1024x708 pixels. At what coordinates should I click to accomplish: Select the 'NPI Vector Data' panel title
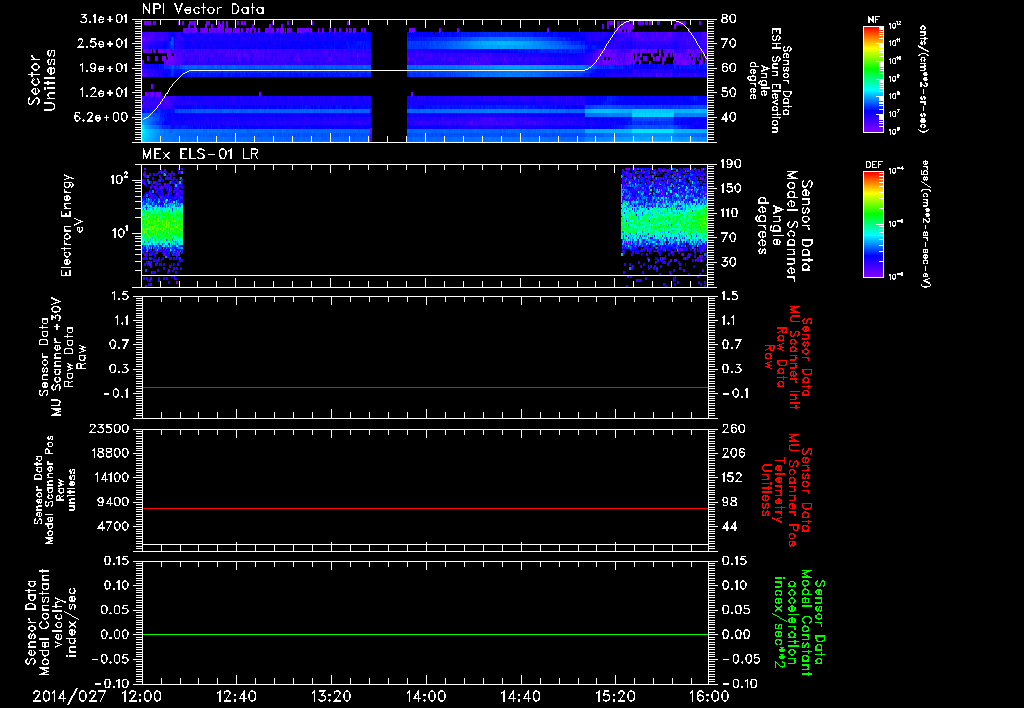pyautogui.click(x=204, y=9)
